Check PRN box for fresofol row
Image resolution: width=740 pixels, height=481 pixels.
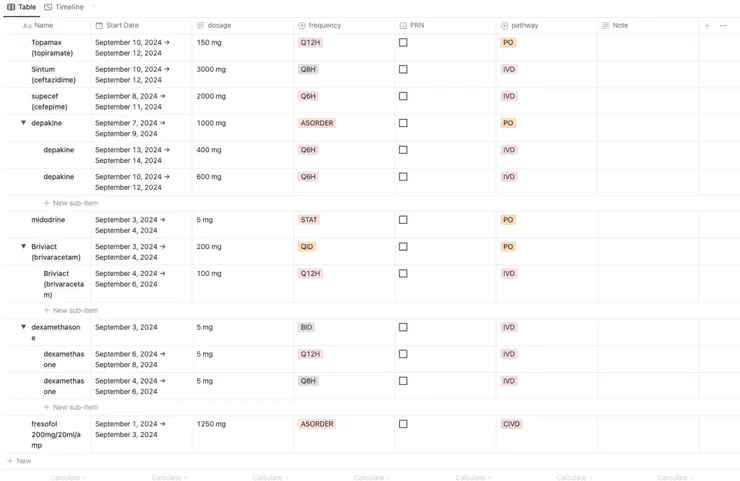[x=403, y=424]
